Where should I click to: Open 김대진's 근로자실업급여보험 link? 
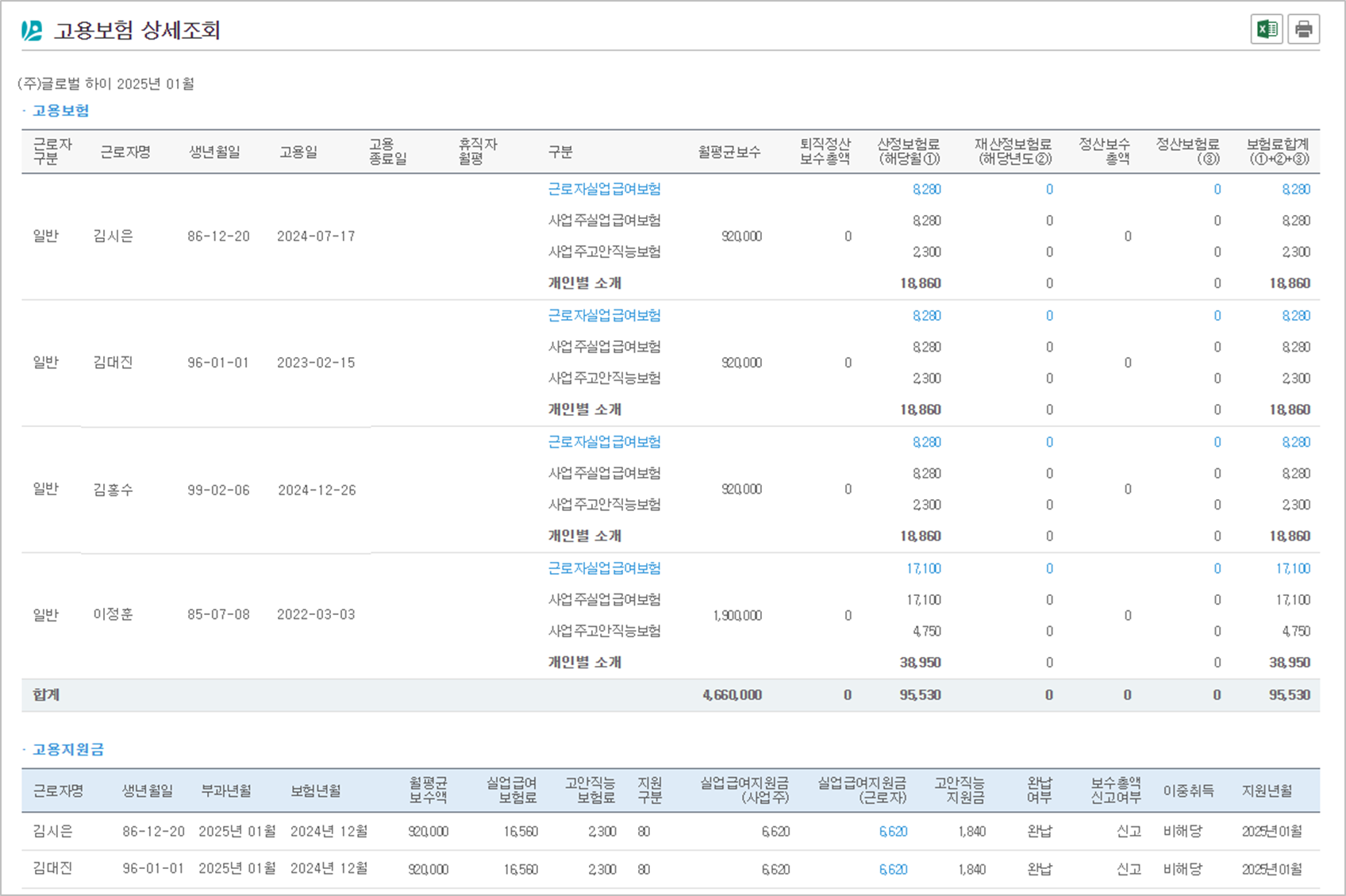click(604, 315)
